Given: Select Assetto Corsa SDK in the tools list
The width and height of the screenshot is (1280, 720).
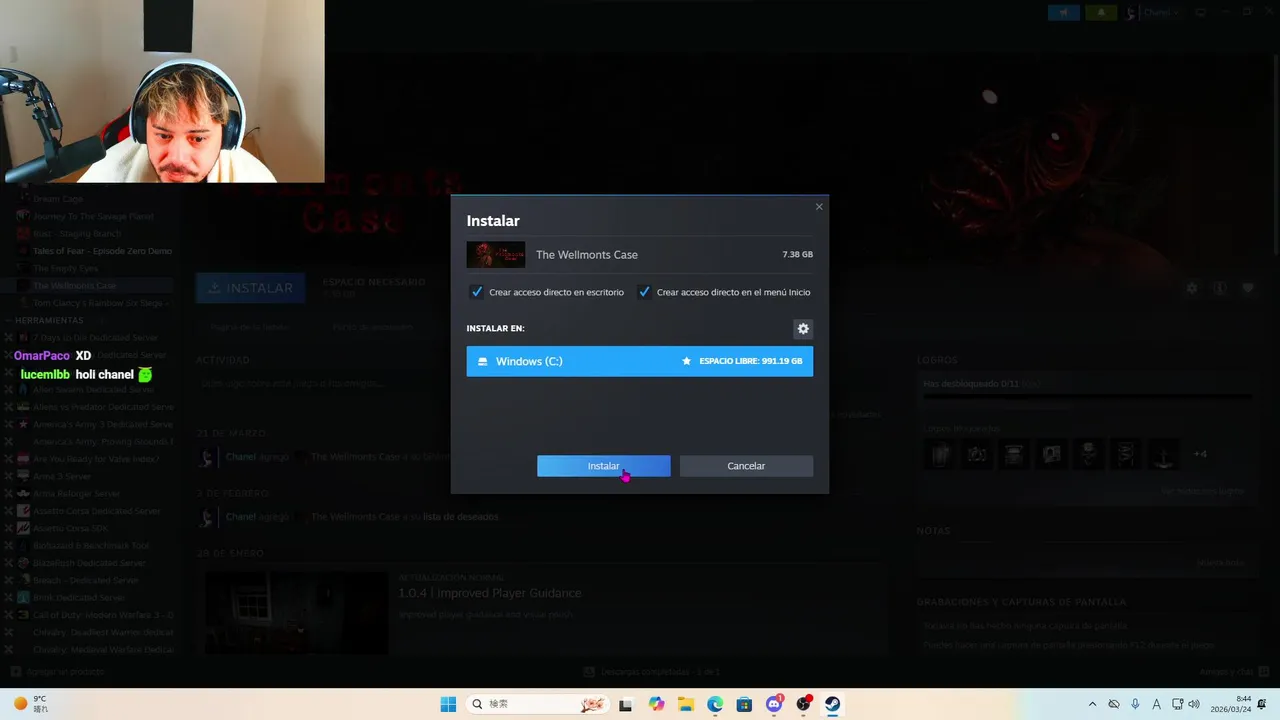Looking at the screenshot, I should coord(70,528).
